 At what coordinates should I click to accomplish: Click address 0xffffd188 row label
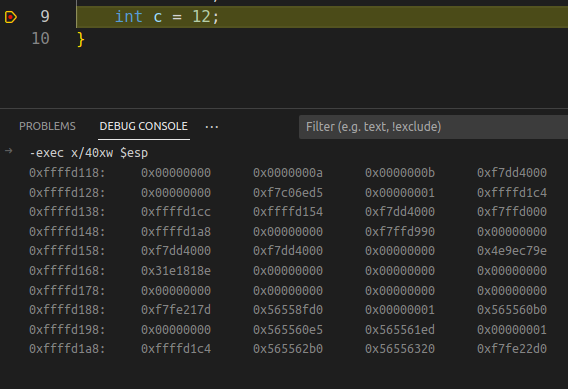(67, 310)
